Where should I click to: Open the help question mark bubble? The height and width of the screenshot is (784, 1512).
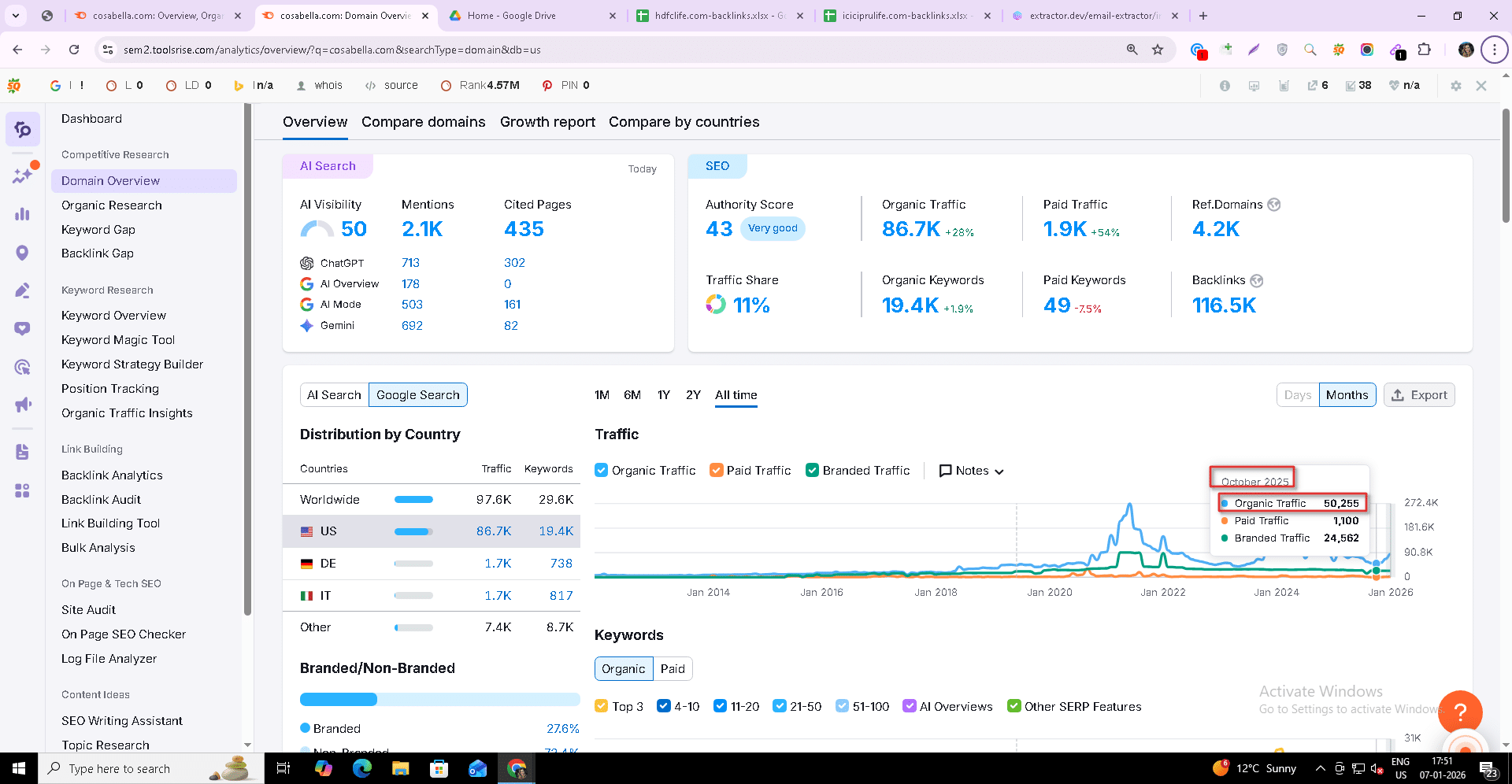tap(1460, 712)
